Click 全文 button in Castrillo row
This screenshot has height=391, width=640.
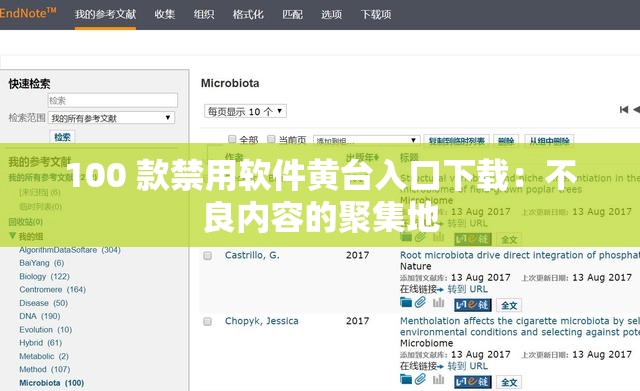point(509,305)
